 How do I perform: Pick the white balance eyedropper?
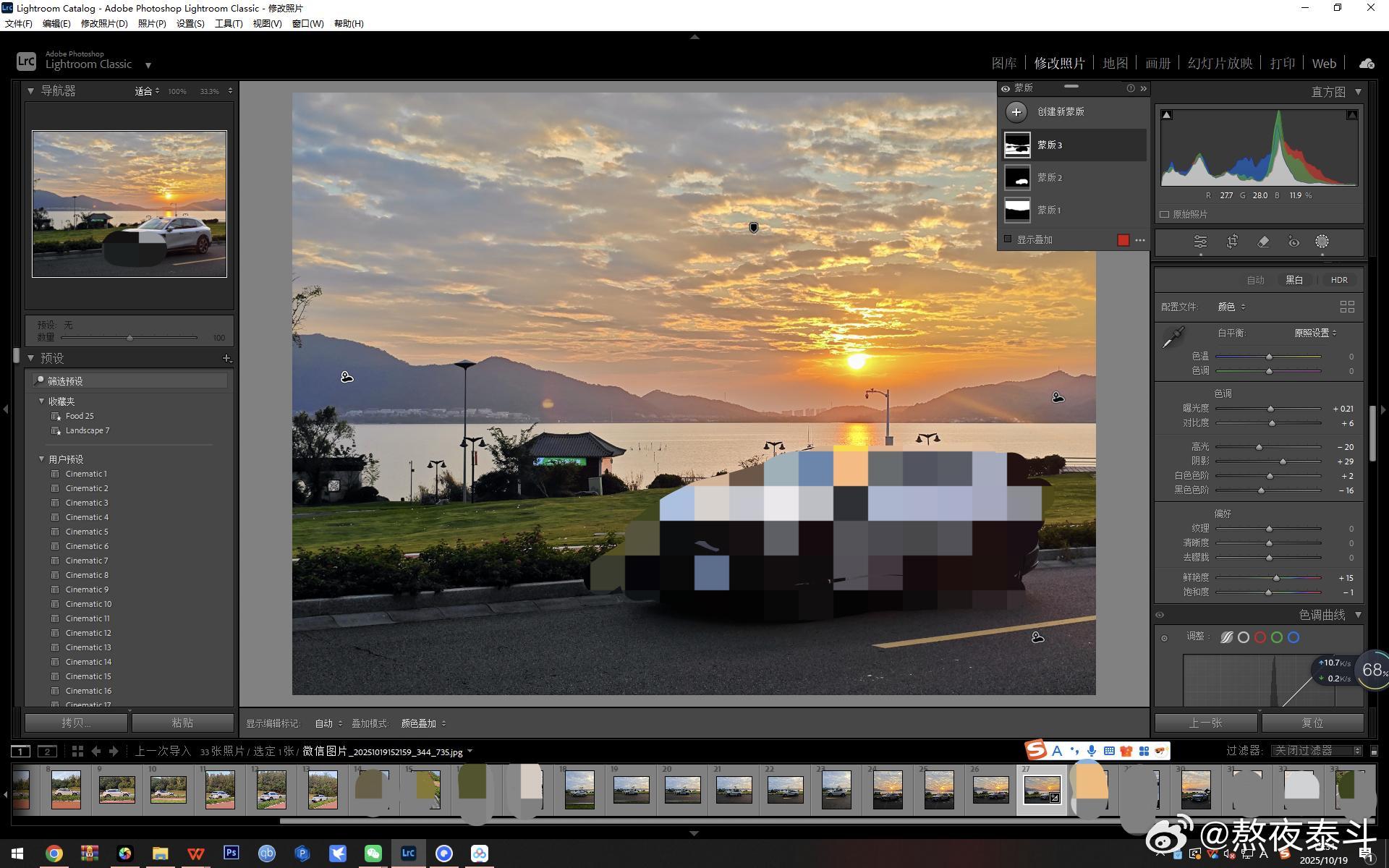(1172, 337)
